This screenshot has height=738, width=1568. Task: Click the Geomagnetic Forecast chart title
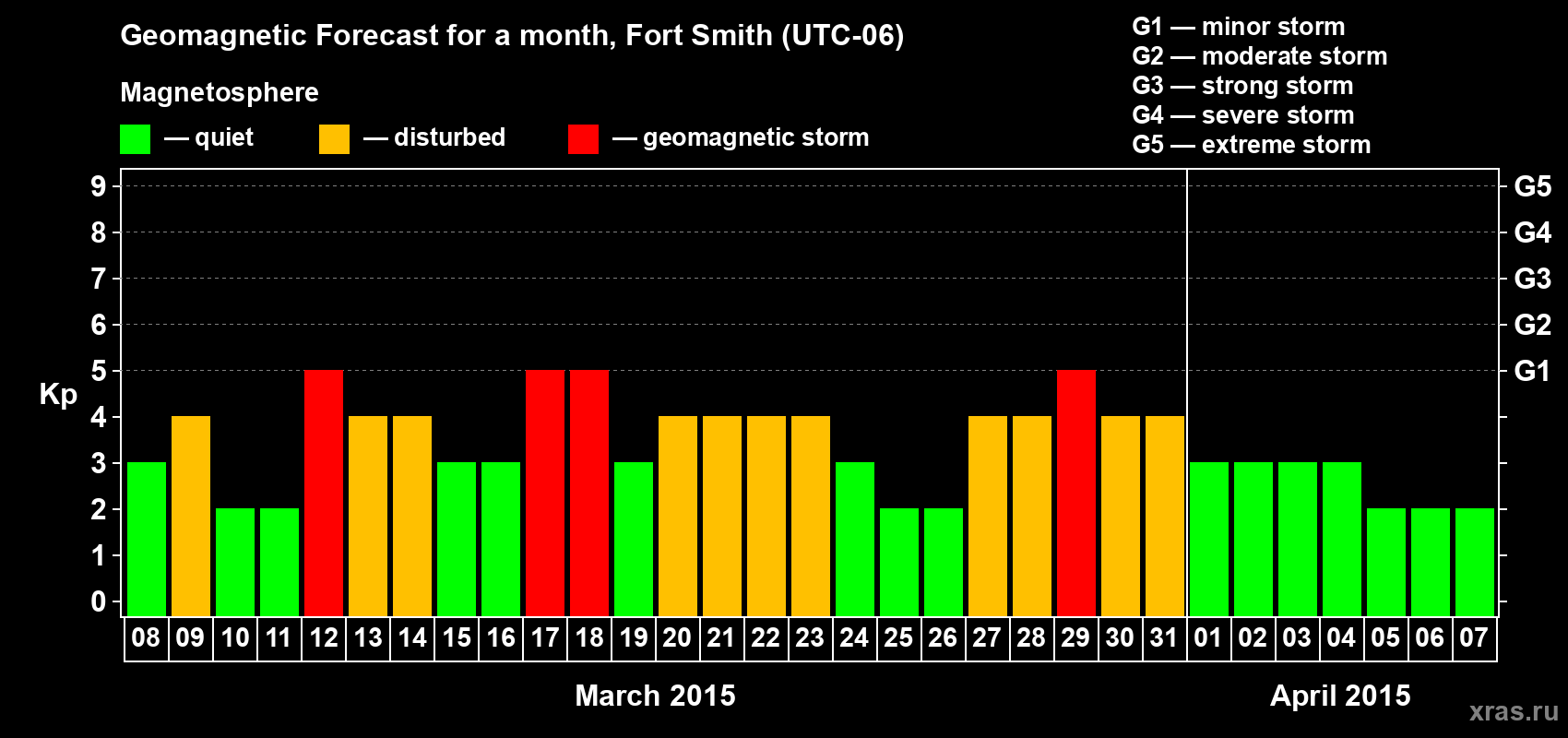512,36
